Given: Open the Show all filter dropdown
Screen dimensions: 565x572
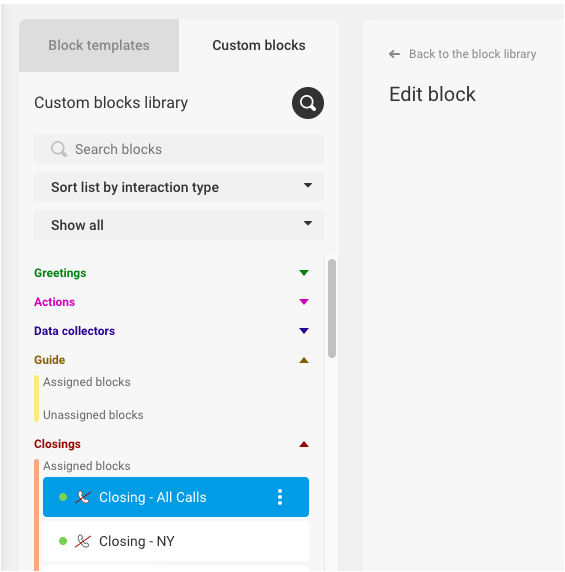Looking at the screenshot, I should pyautogui.click(x=179, y=225).
